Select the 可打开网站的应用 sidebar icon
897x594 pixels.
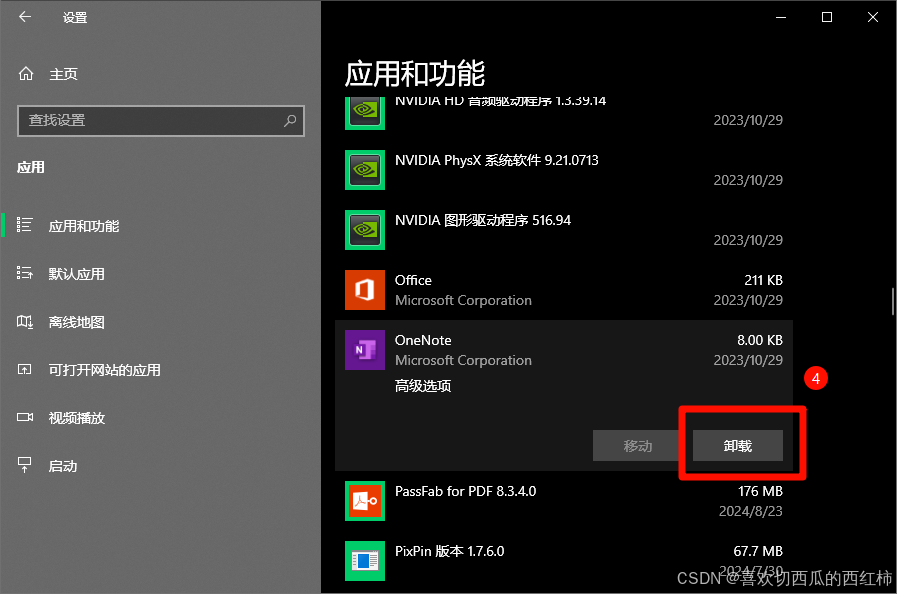tap(25, 369)
